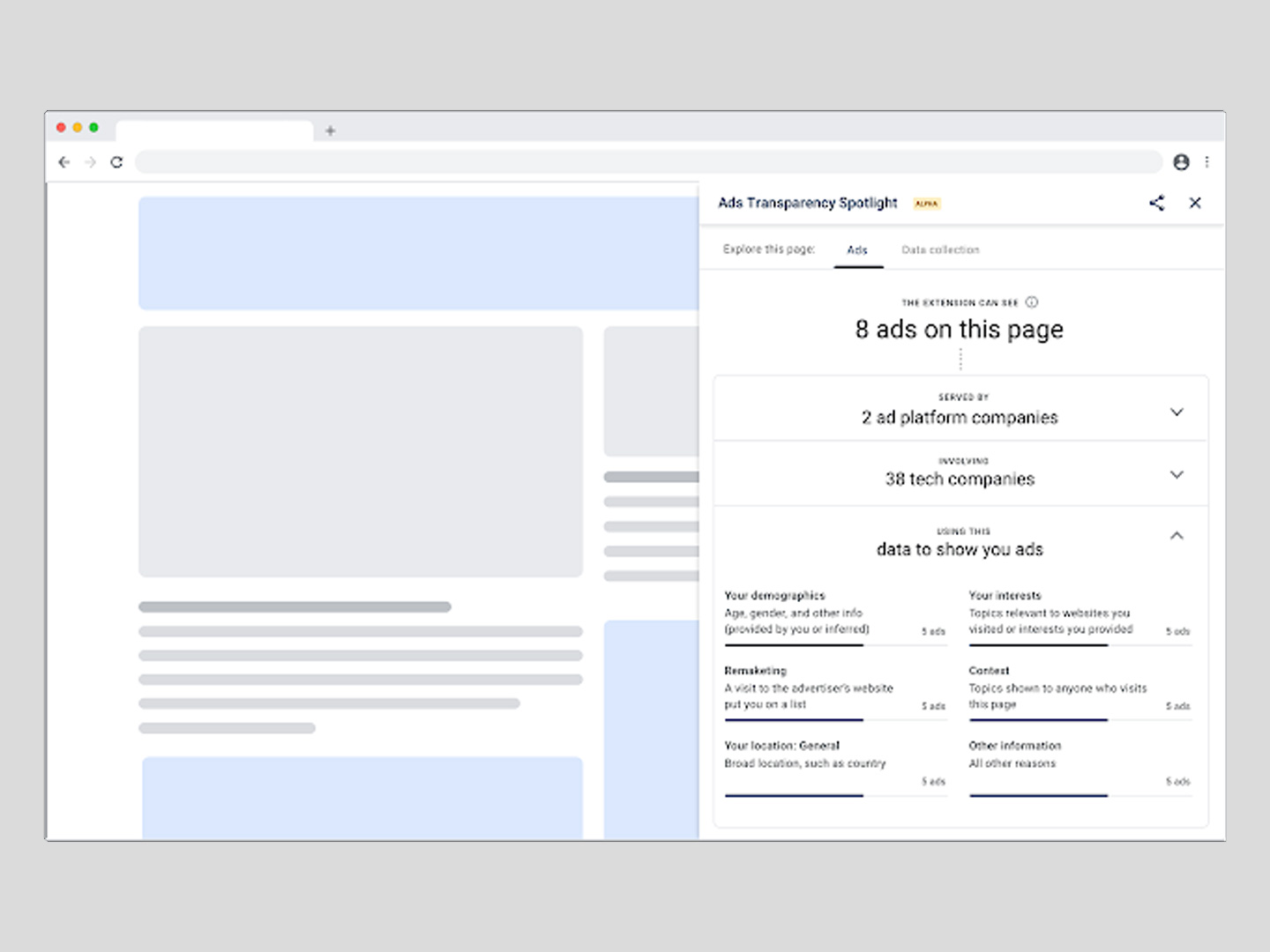Image resolution: width=1270 pixels, height=952 pixels.
Task: Click the browser back arrow
Action: click(63, 162)
